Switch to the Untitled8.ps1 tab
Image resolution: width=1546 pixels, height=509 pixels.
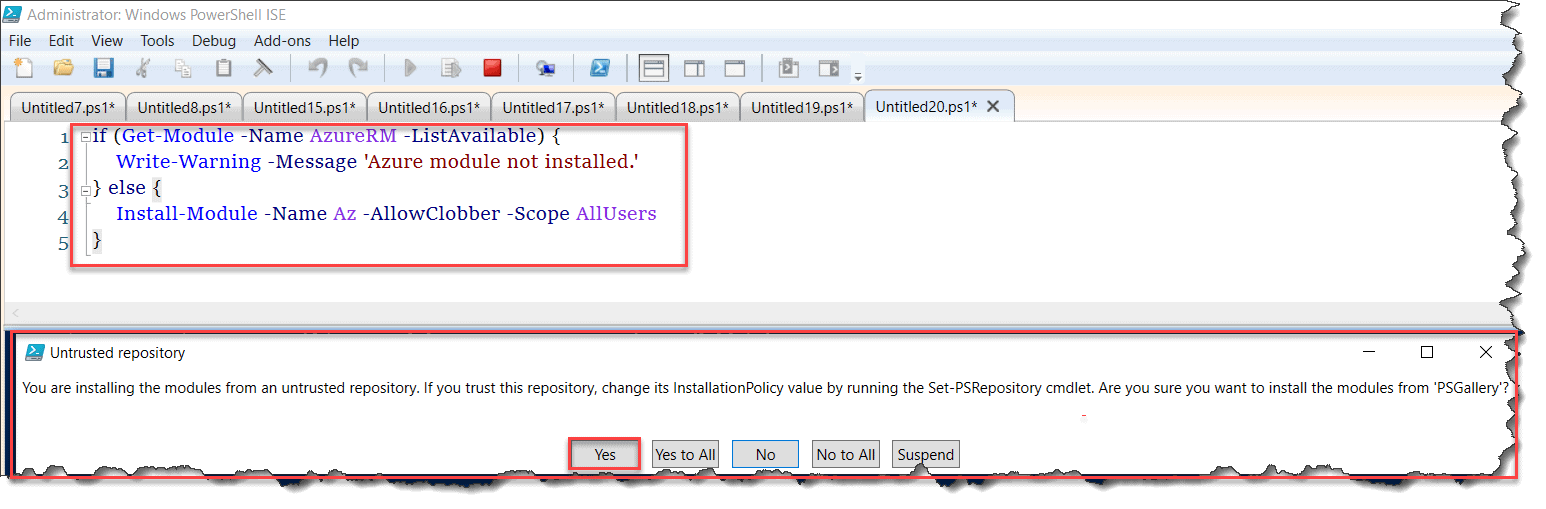pos(184,107)
